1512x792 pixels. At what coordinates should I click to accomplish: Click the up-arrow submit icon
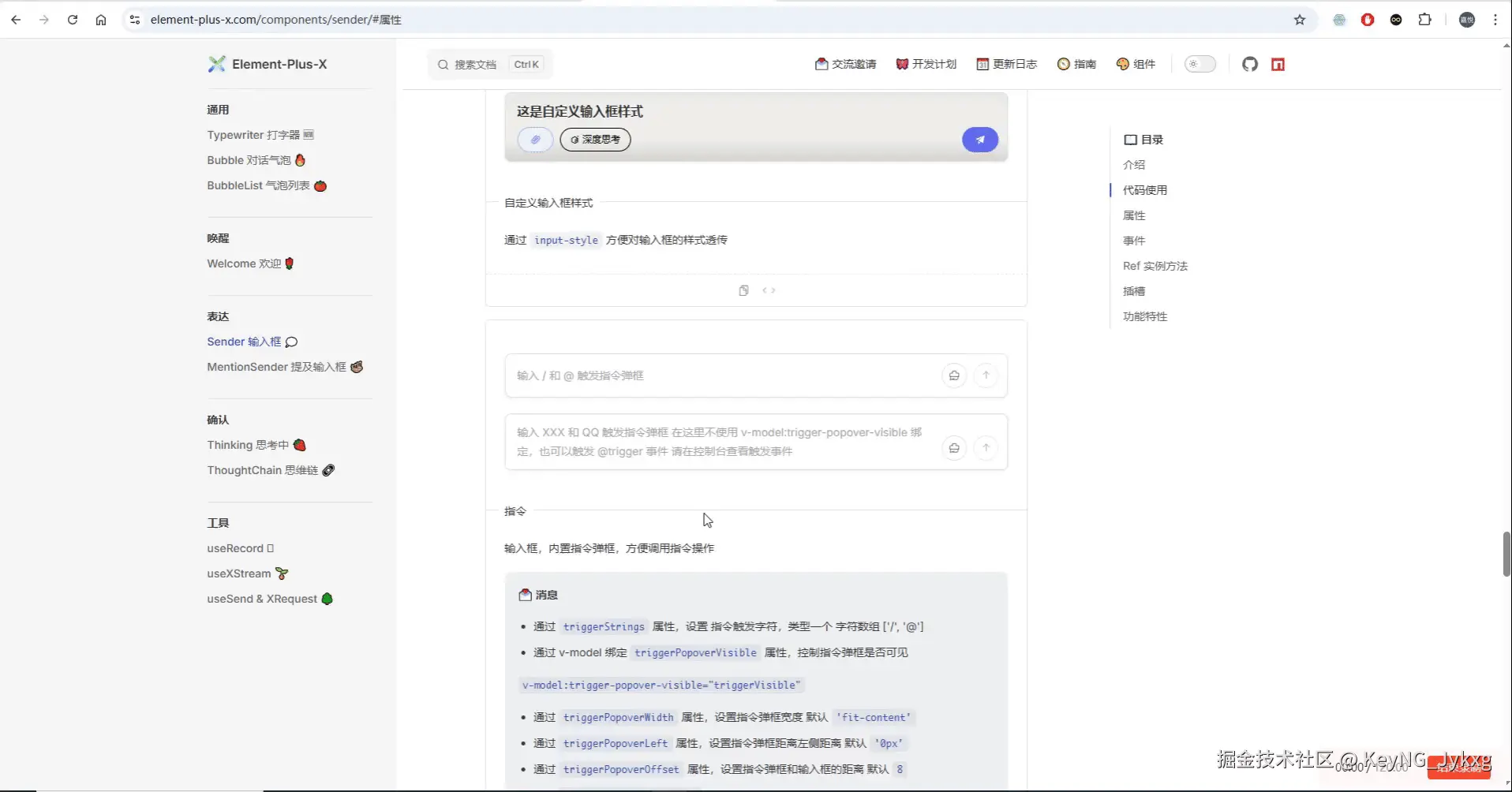(986, 375)
